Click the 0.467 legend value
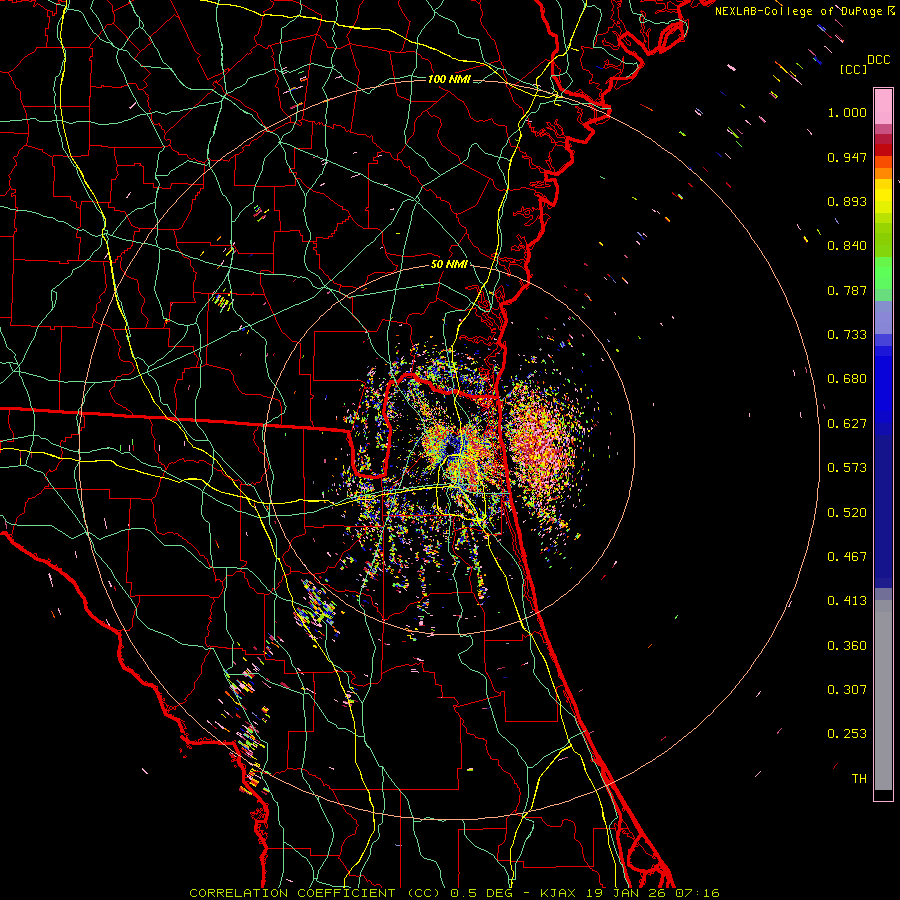The width and height of the screenshot is (900, 900). (847, 557)
